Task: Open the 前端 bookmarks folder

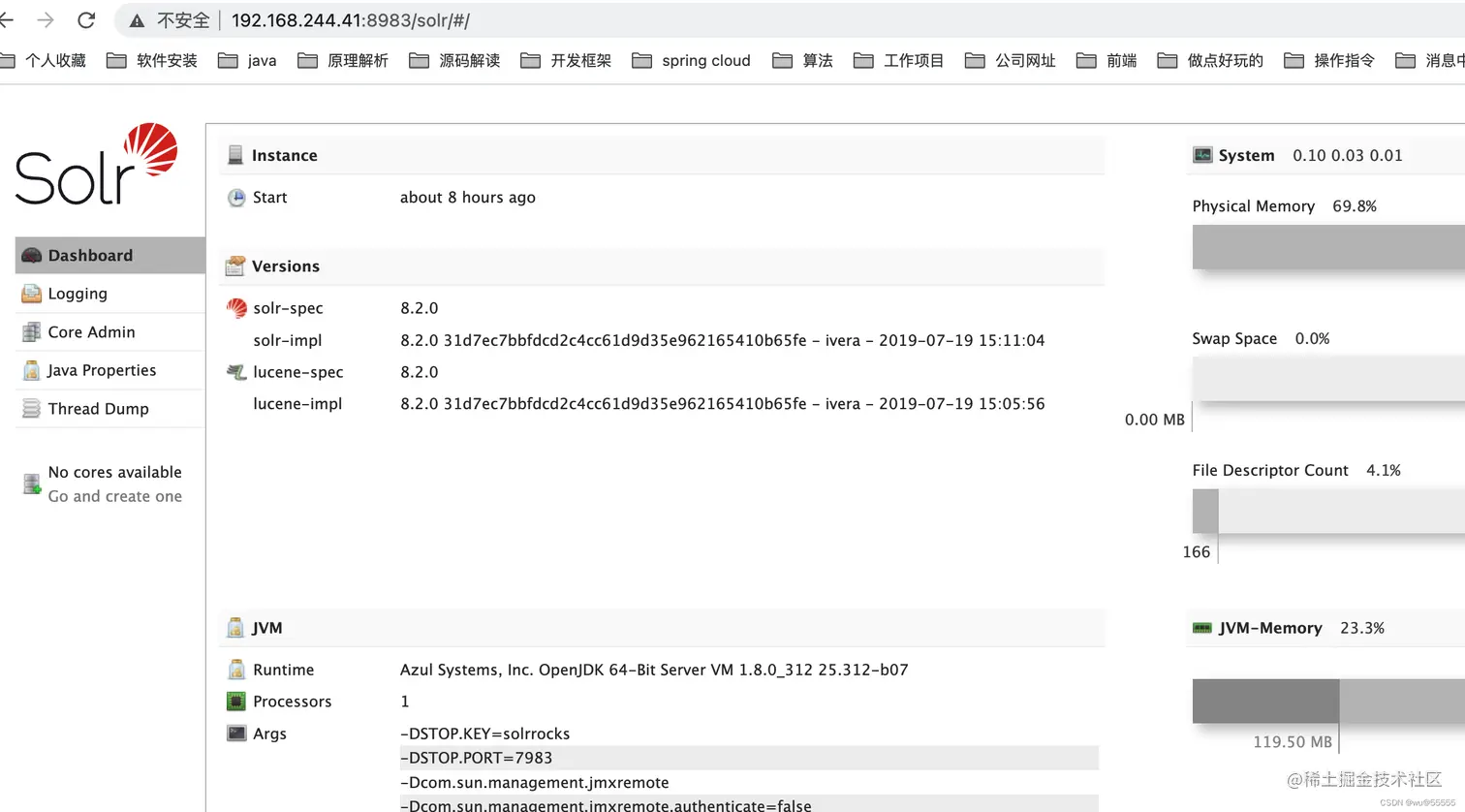Action: pos(1107,60)
